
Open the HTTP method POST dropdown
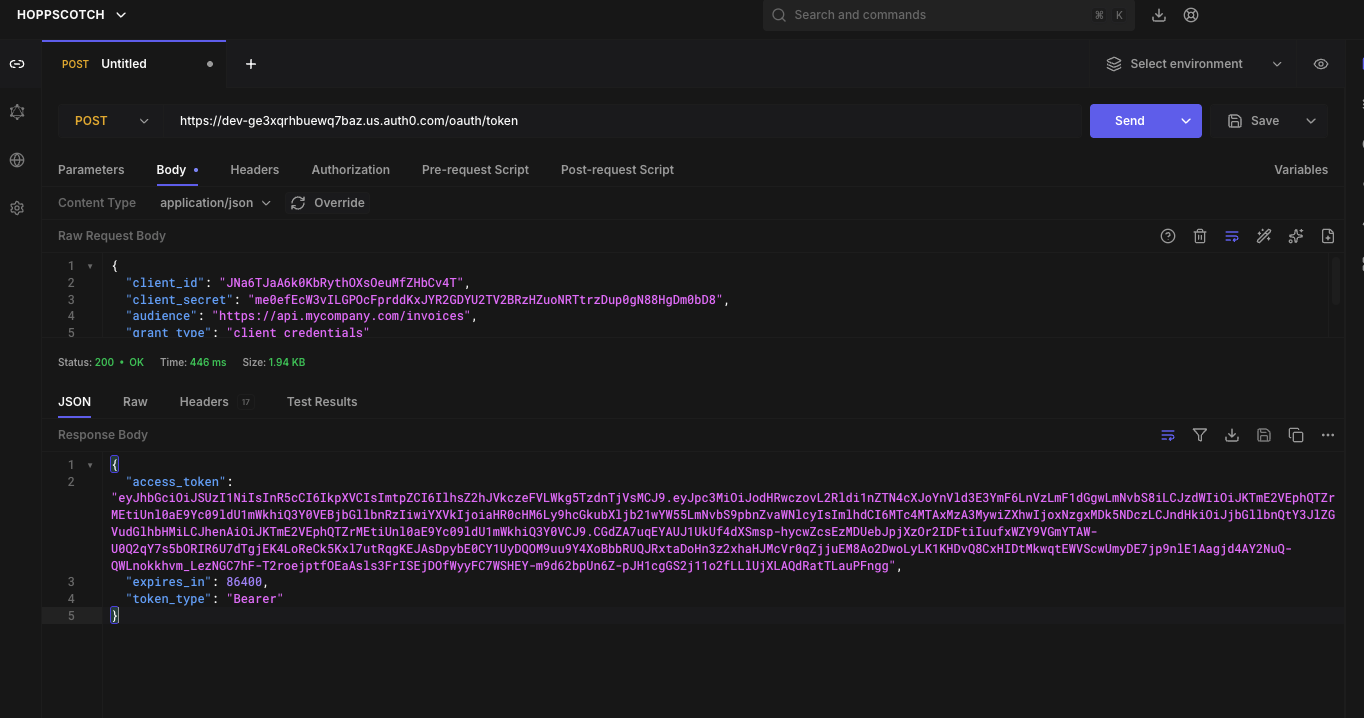click(x=112, y=121)
